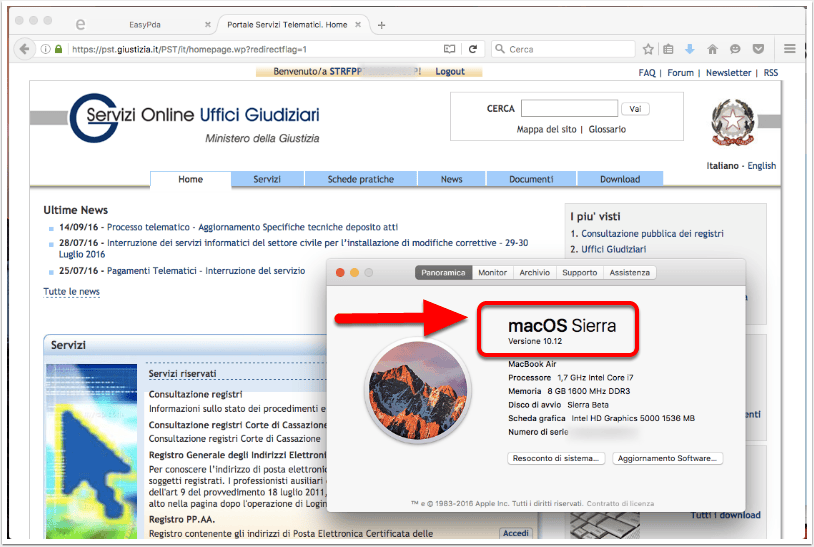Switch to the EasyPda browser tab
The height and width of the screenshot is (547, 814).
(145, 25)
